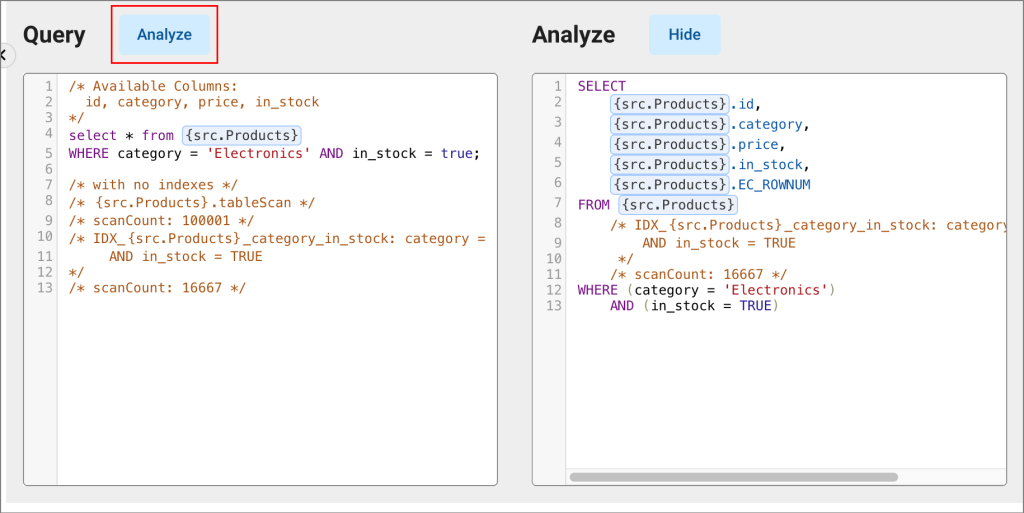Collapse the sidebar using the left-edge chevron
This screenshot has height=513, width=1024.
pyautogui.click(x=4, y=55)
